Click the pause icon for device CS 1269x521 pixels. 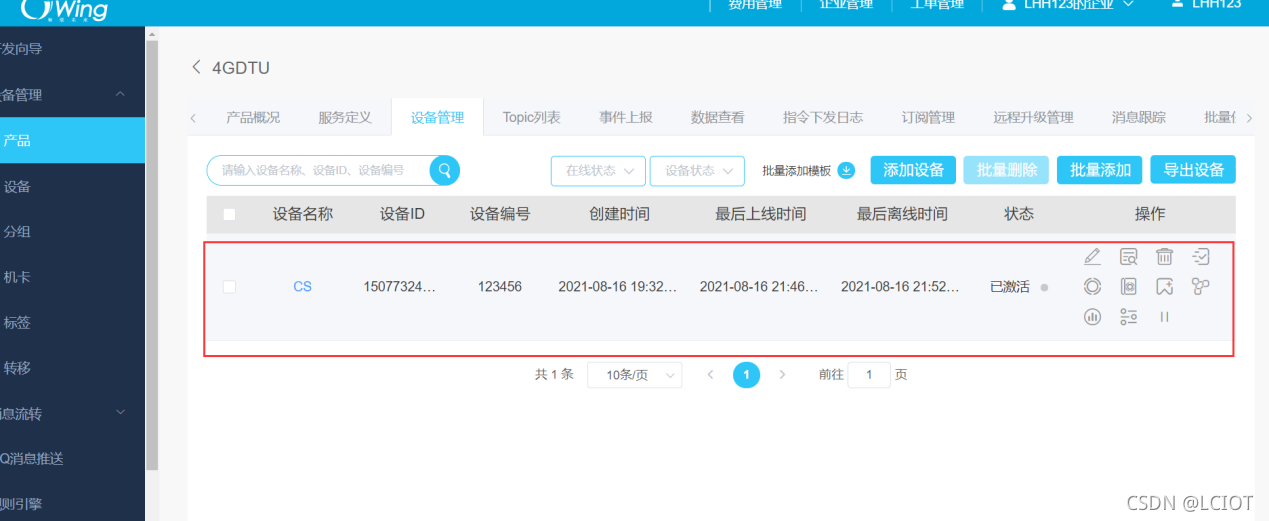pyautogui.click(x=1164, y=317)
